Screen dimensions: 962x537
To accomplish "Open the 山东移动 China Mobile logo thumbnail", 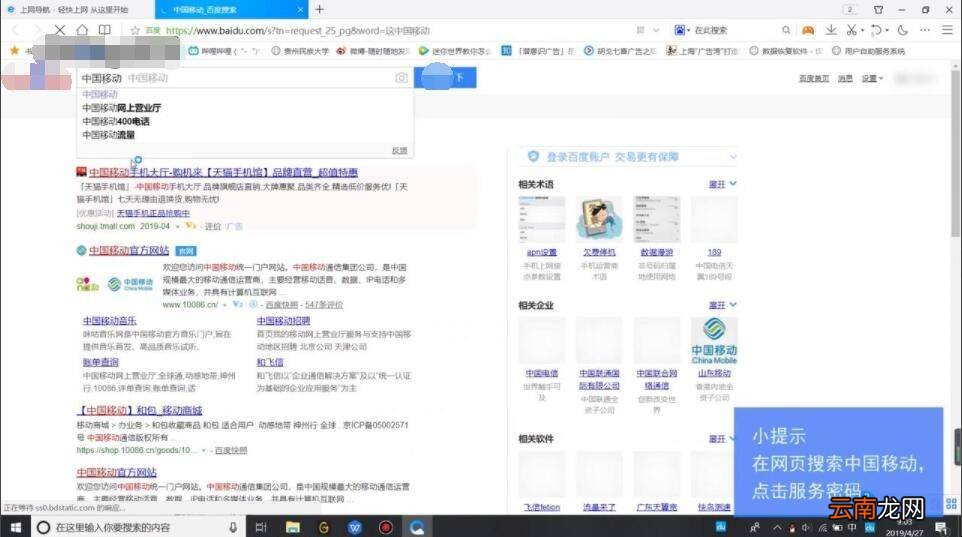I will click(x=714, y=341).
